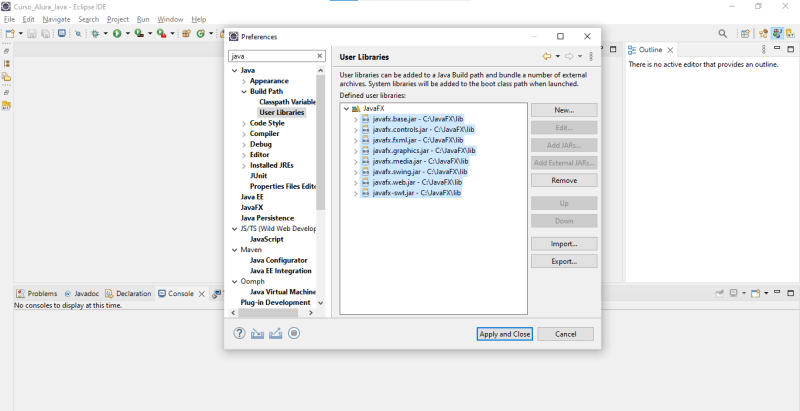Click the Run External Tools icon
The image size is (800, 411).
(x=161, y=34)
